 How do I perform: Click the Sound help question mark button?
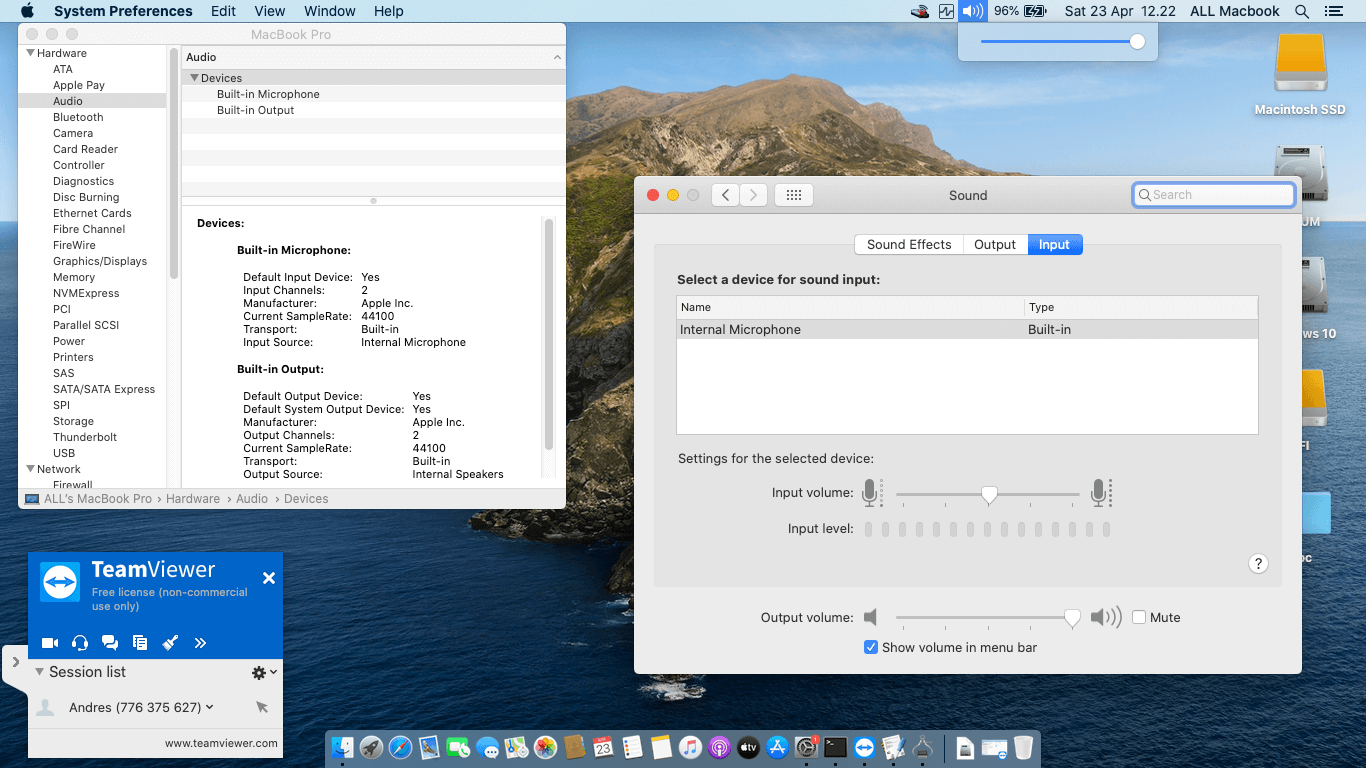[1259, 564]
